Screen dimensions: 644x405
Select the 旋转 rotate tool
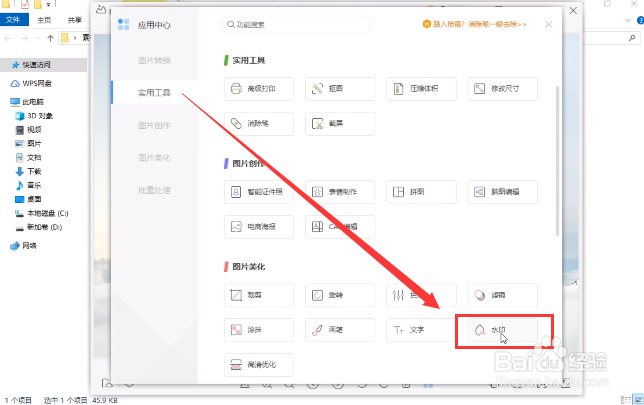[x=340, y=295]
